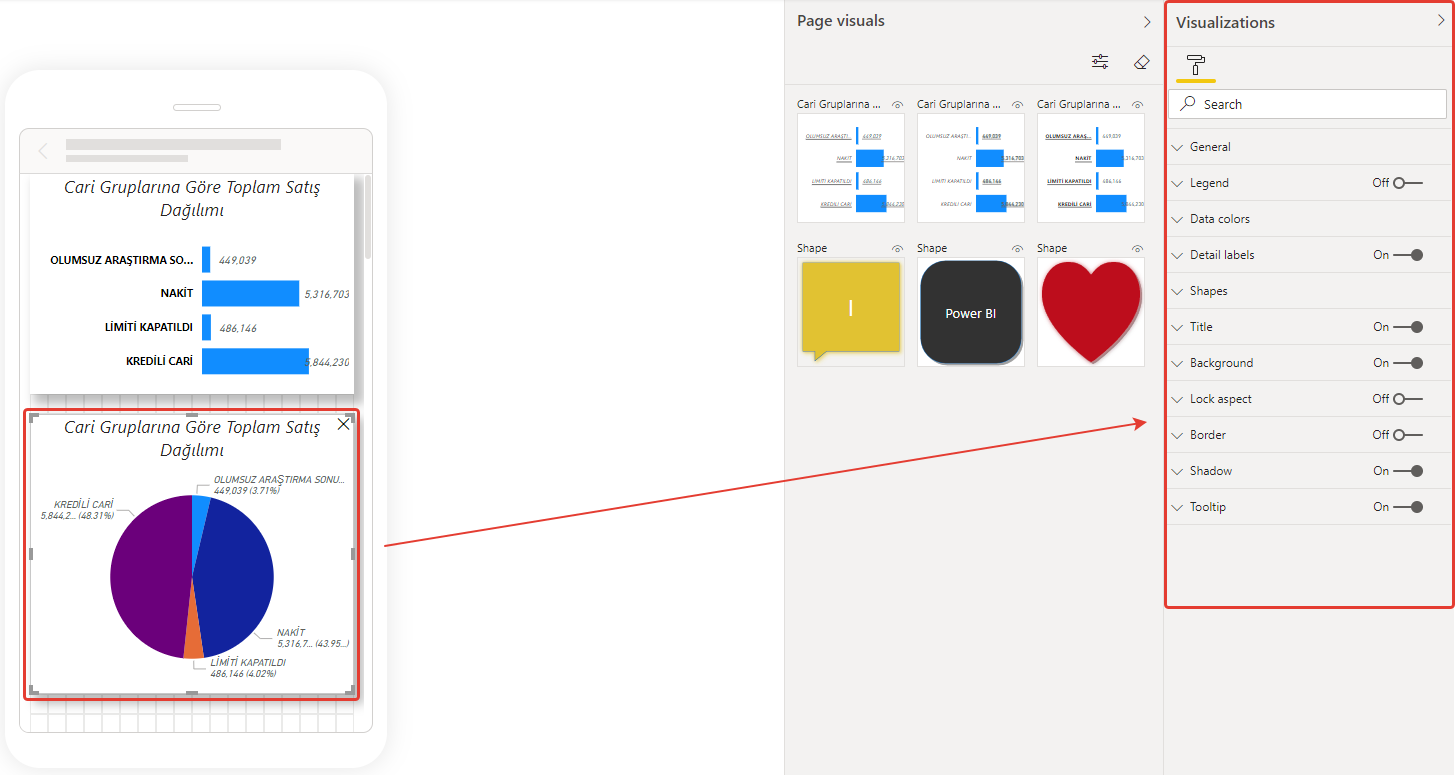This screenshot has height=775, width=1455.
Task: Click the format paint roller icon
Action: 1195,64
